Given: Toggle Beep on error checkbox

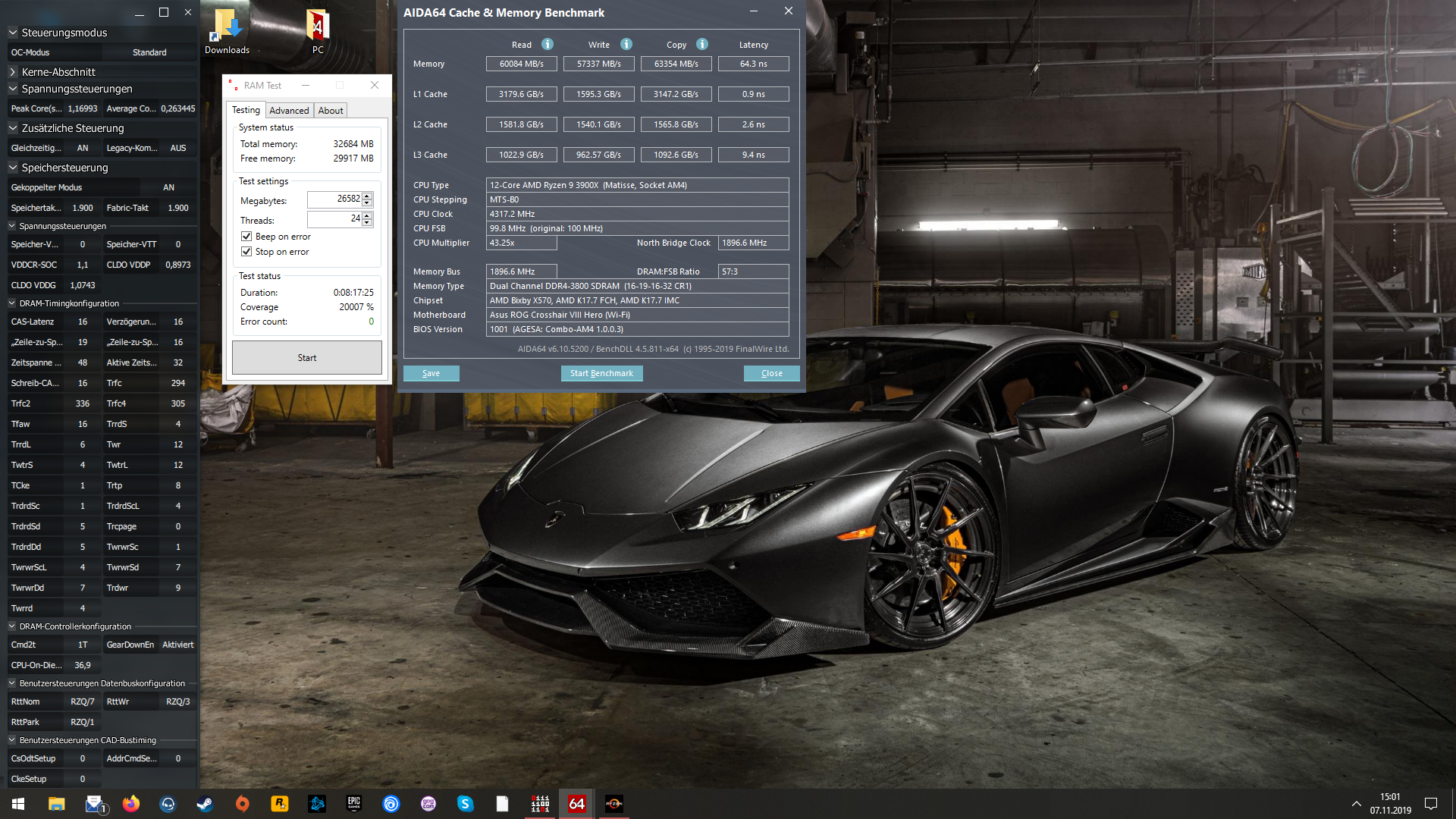Looking at the screenshot, I should coord(246,237).
